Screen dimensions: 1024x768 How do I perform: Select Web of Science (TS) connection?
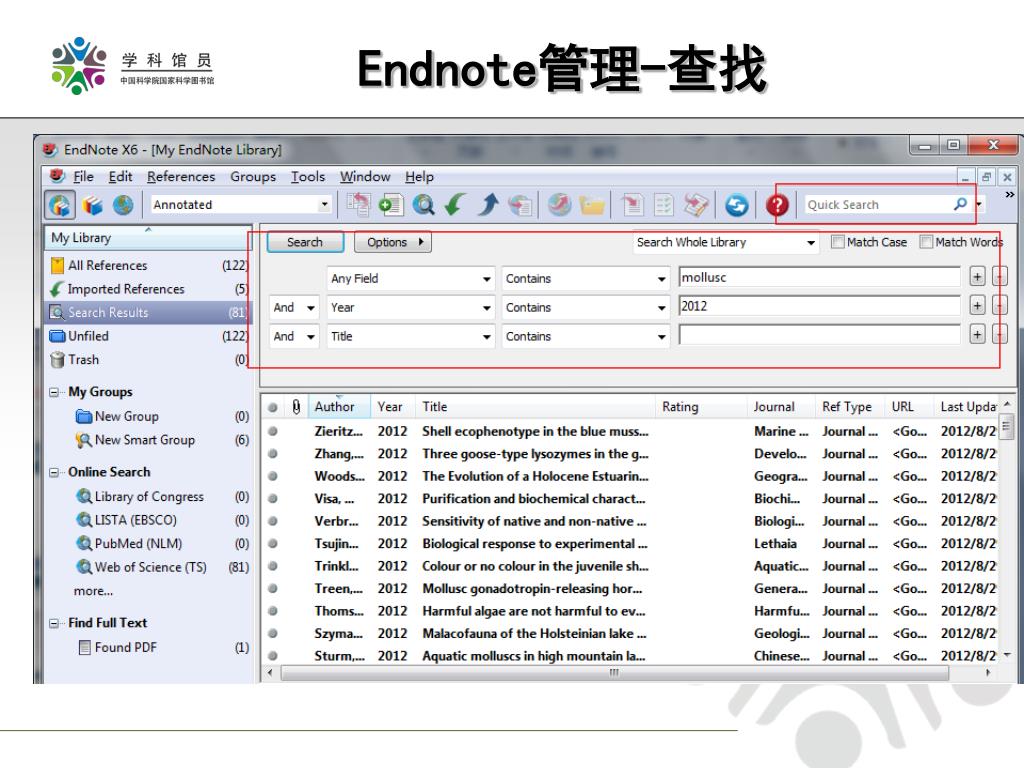[x=150, y=567]
